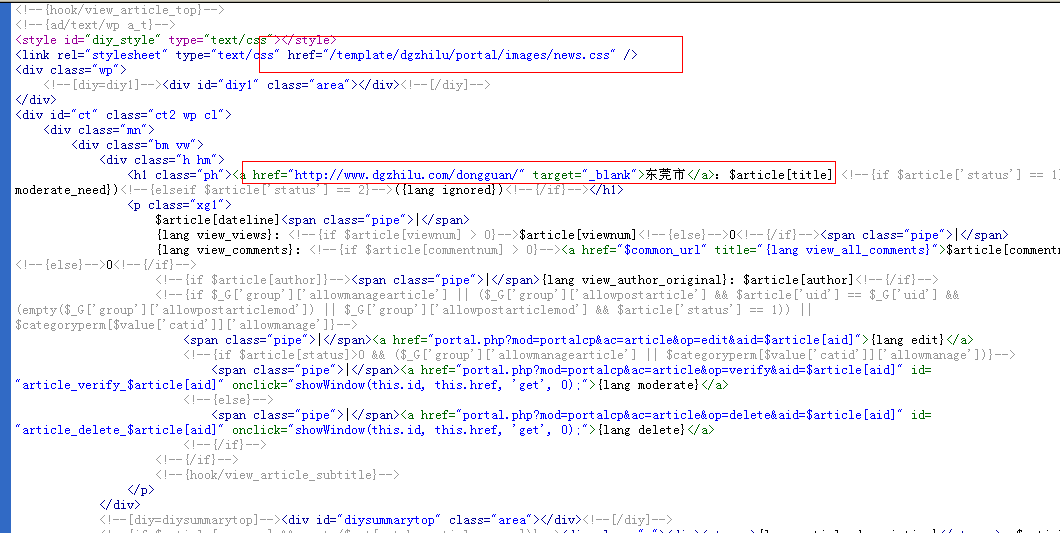Screen dimensions: 1060x533
Task: Click the div class="mn" line
Action: (99, 130)
